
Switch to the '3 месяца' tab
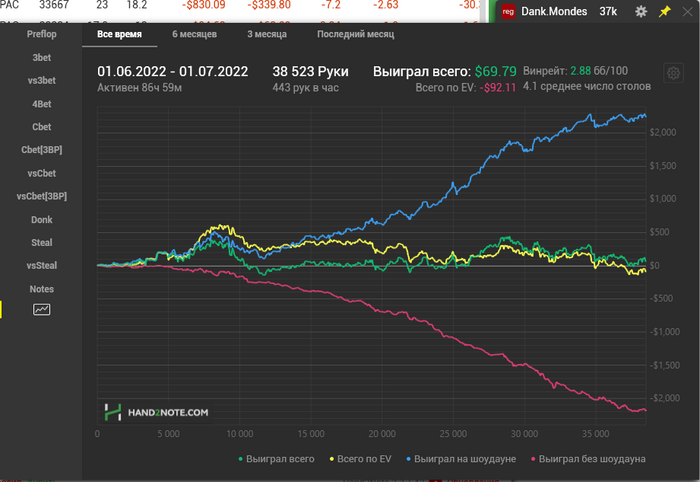(x=267, y=34)
